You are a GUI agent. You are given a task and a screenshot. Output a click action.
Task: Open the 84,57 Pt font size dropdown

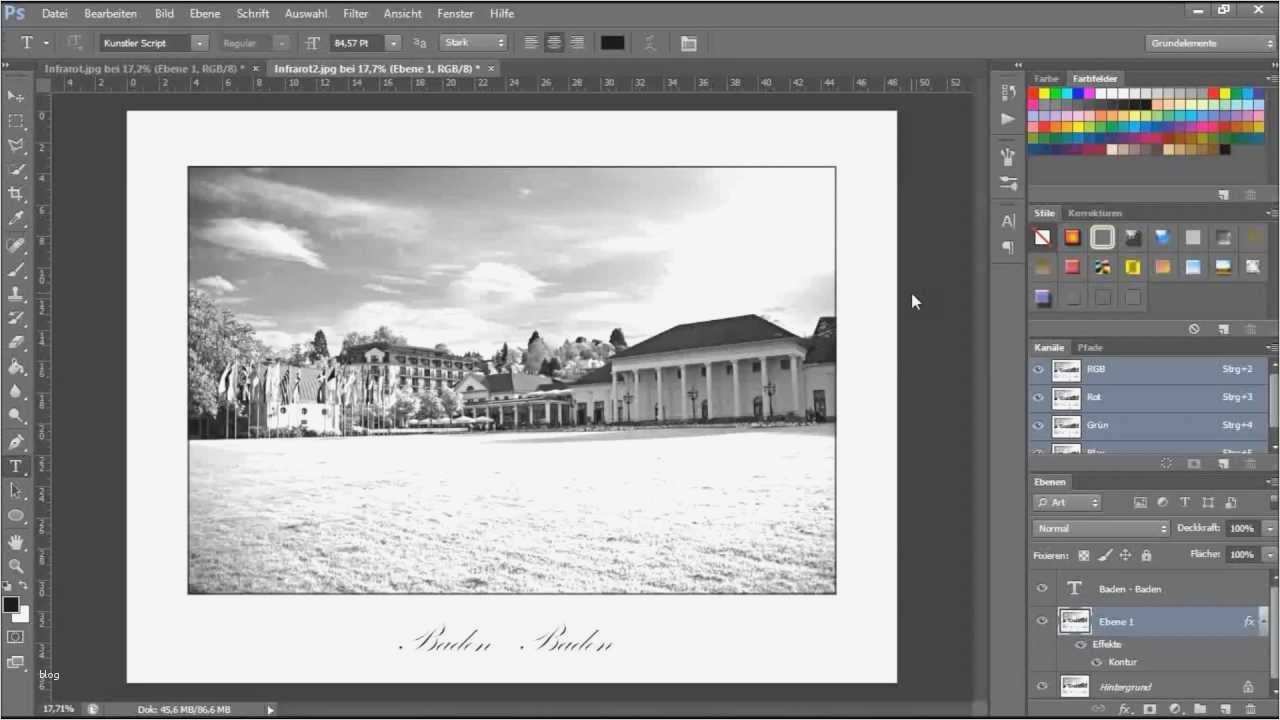[x=393, y=43]
